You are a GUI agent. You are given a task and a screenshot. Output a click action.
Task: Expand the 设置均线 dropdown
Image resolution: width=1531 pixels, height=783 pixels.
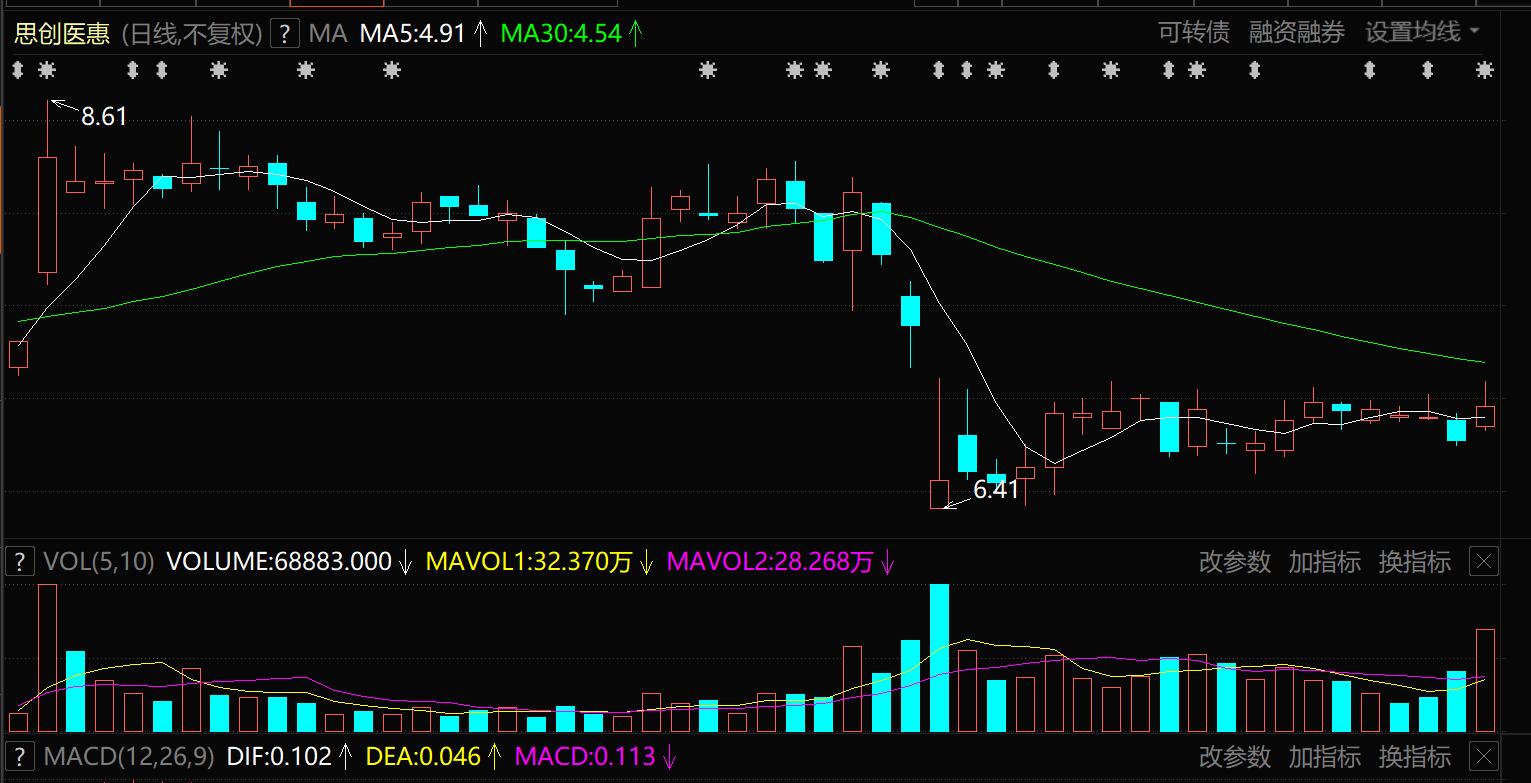1422,33
